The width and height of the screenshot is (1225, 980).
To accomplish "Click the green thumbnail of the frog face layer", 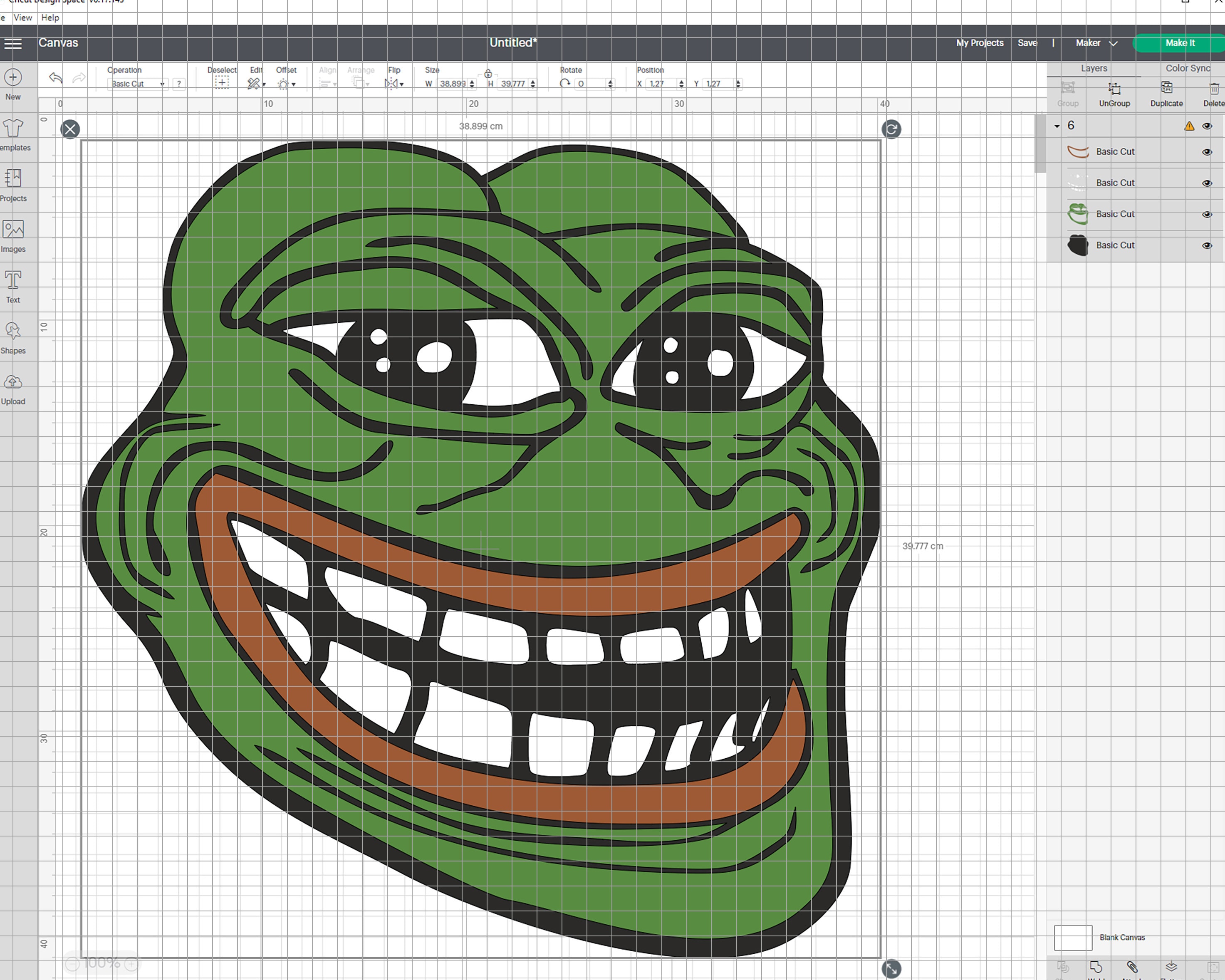I will [1077, 214].
